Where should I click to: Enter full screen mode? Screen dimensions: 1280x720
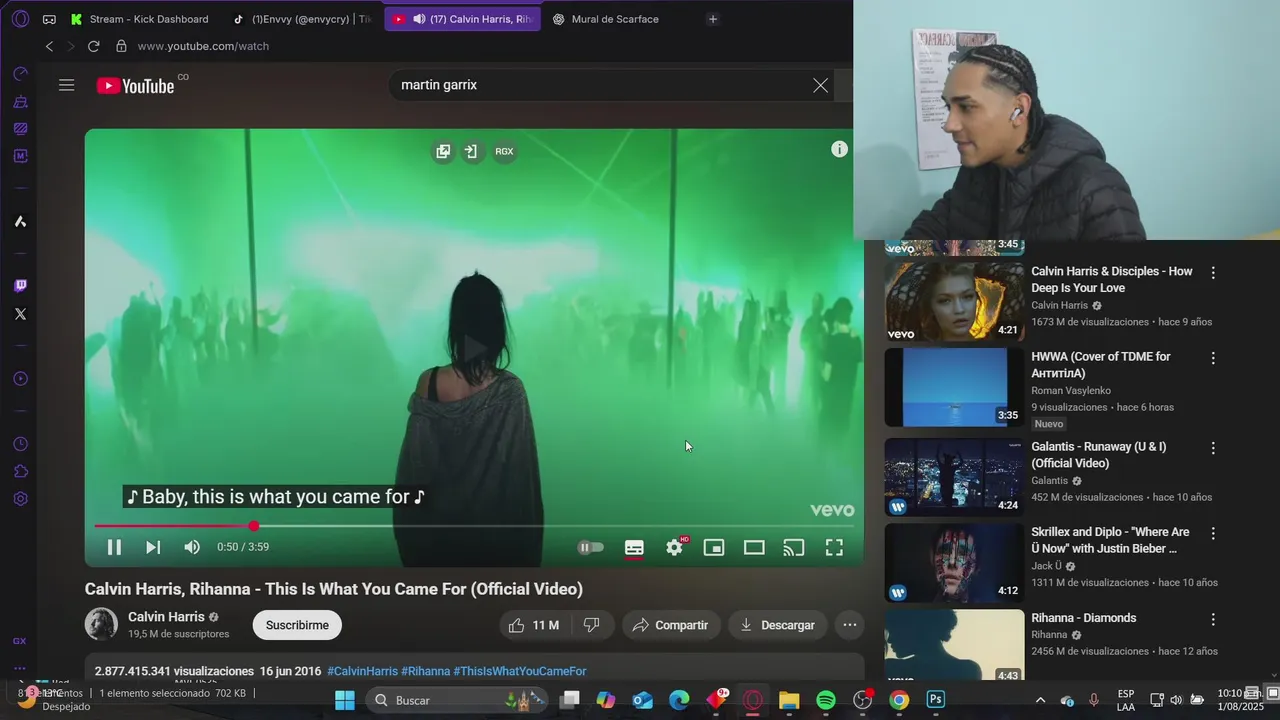click(x=834, y=547)
